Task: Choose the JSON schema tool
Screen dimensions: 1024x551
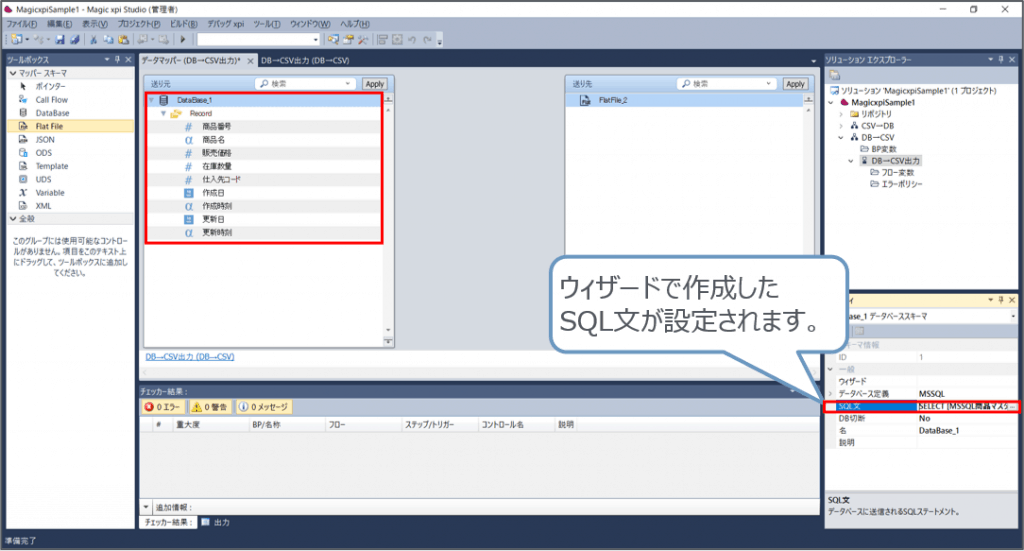Action: 44,140
